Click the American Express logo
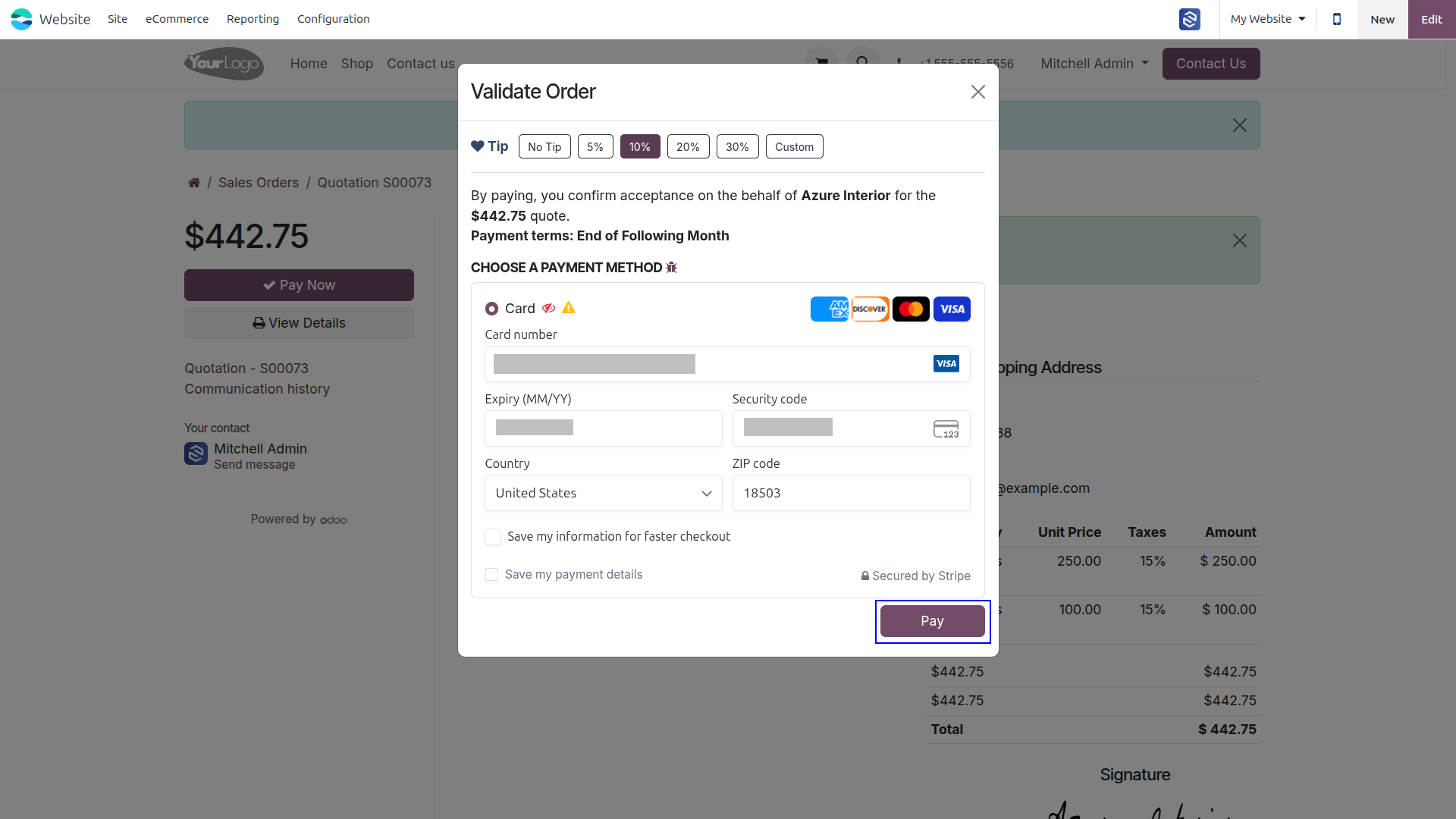 tap(830, 309)
